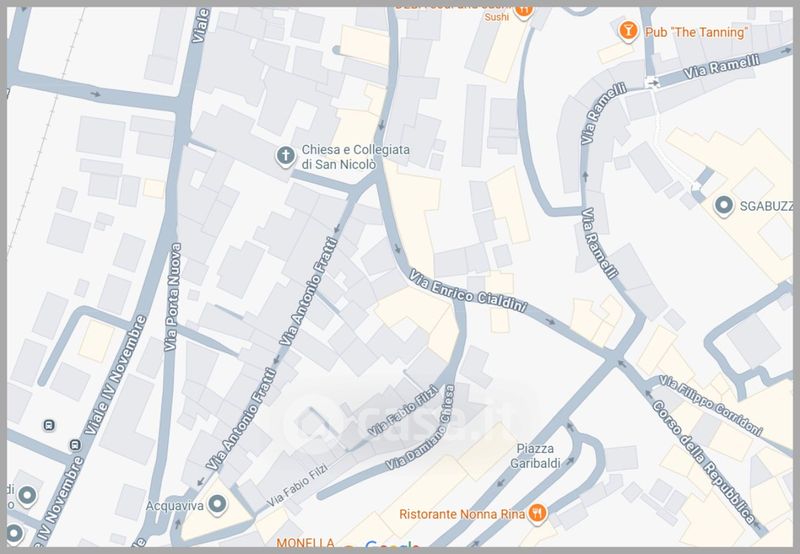This screenshot has width=800, height=554.
Task: Click the SGABUZZ text label
Action: (768, 206)
